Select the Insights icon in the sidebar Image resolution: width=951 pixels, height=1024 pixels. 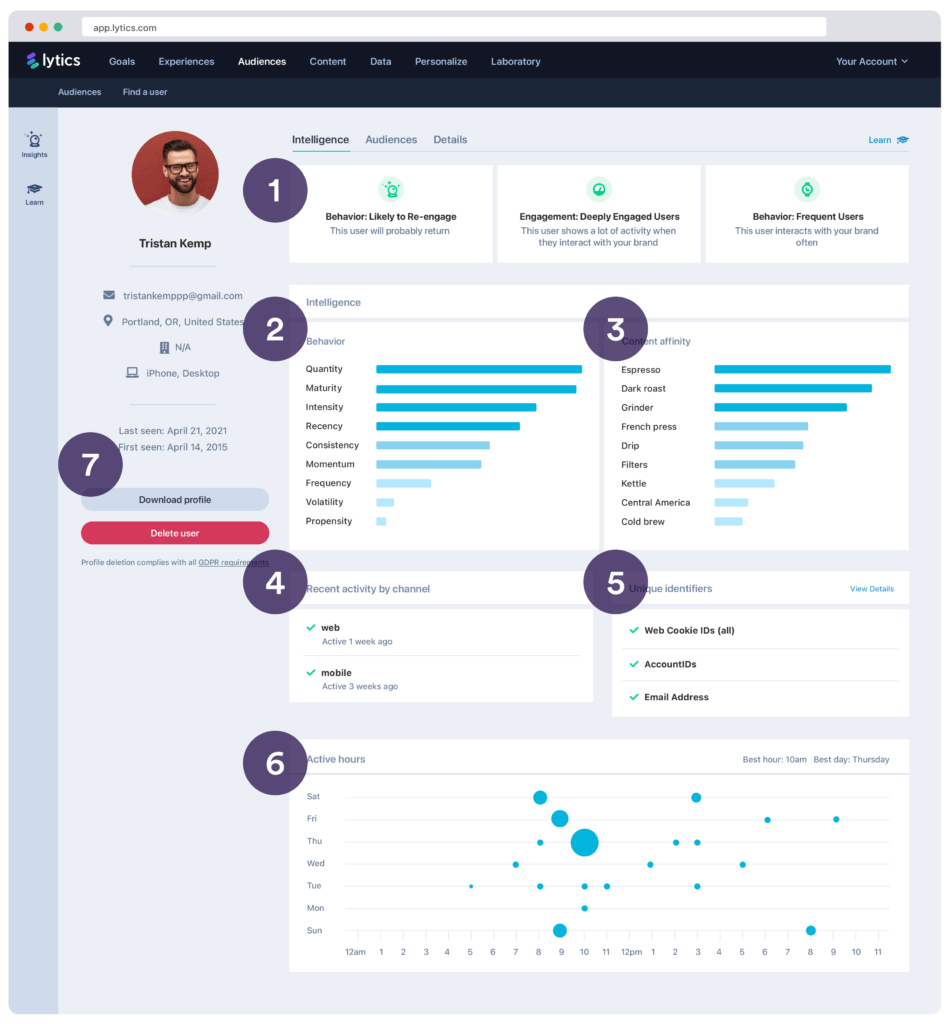pyautogui.click(x=34, y=141)
